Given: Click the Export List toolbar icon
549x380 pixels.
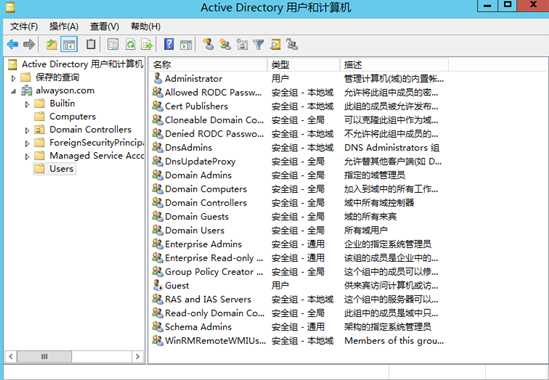Looking at the screenshot, I should (147, 44).
